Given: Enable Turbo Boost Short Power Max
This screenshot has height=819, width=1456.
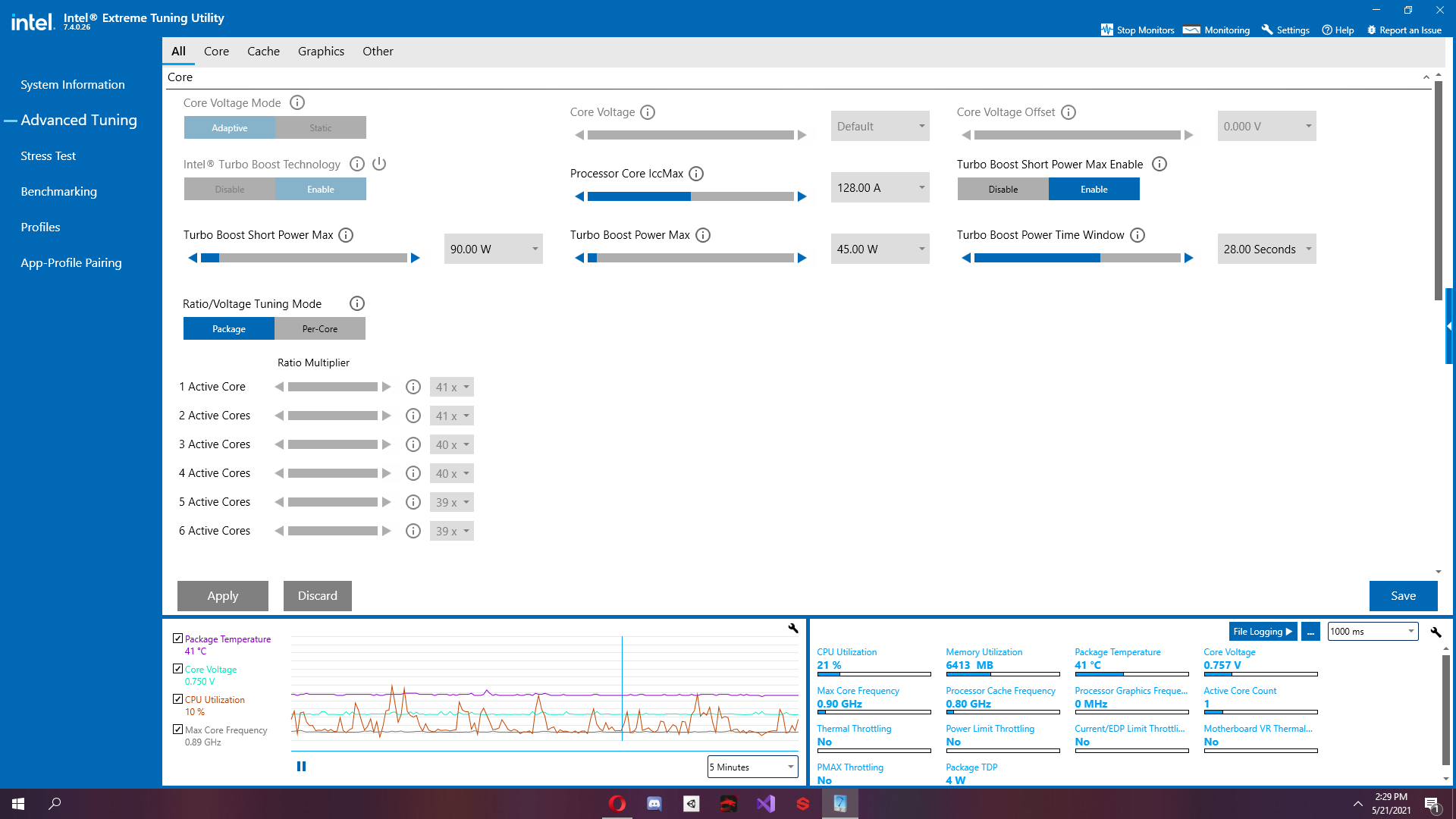Looking at the screenshot, I should (x=1094, y=189).
